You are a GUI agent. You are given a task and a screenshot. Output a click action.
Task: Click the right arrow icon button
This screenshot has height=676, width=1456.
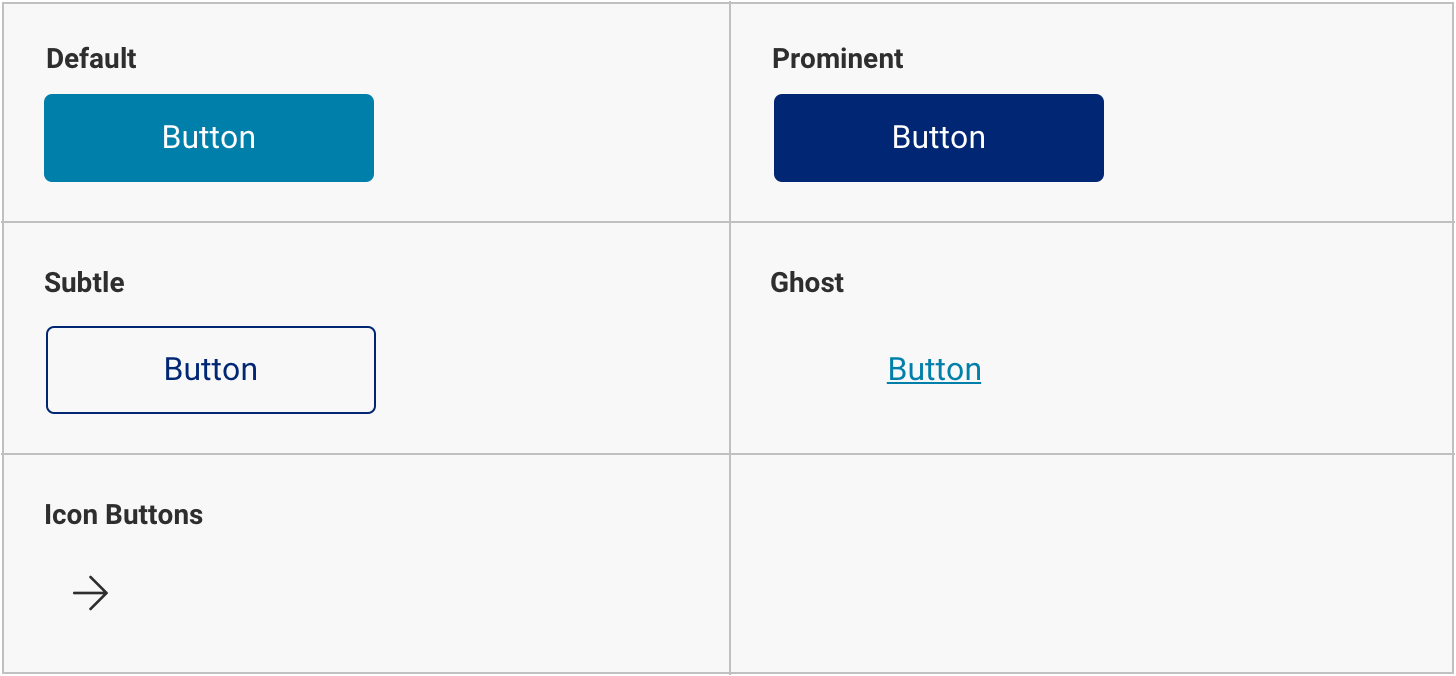click(90, 594)
